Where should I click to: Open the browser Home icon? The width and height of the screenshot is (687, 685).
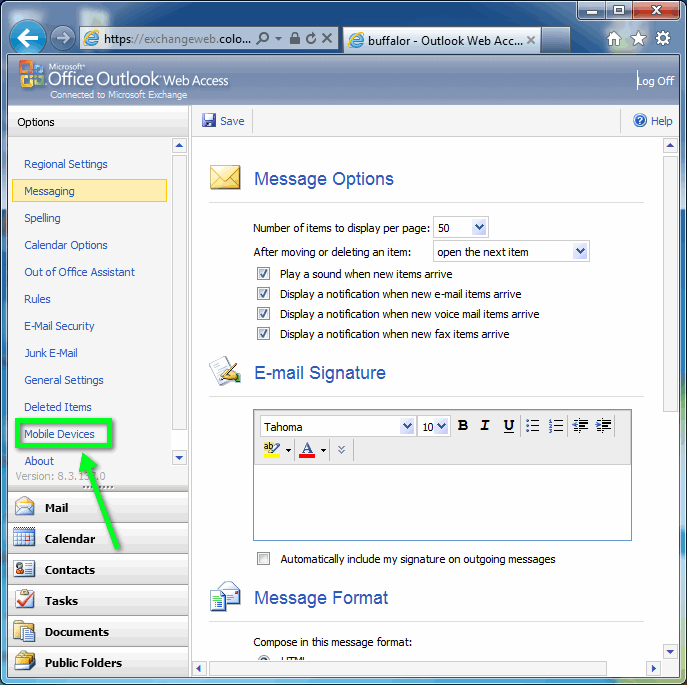point(614,39)
